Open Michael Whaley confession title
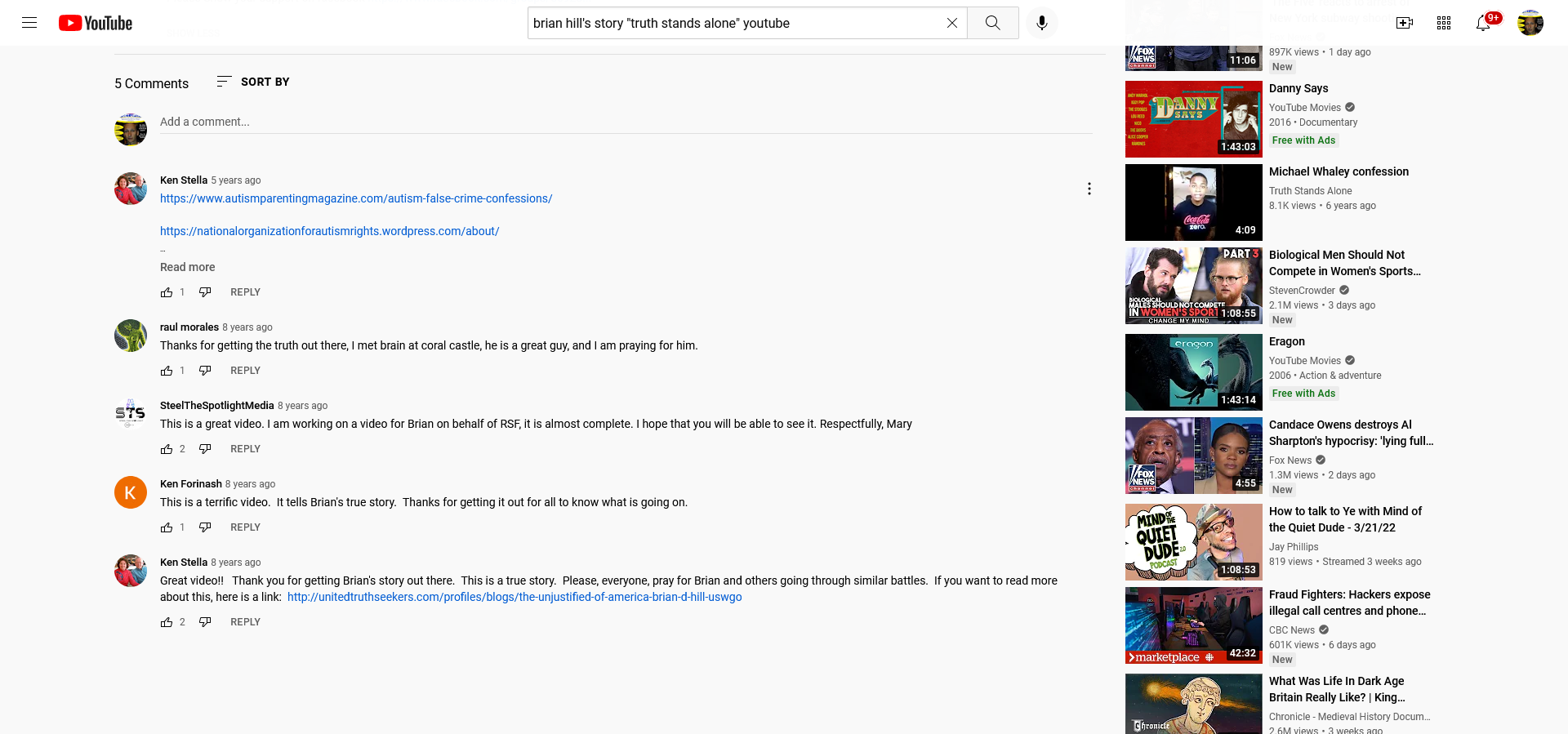This screenshot has width=1568, height=734. pyautogui.click(x=1339, y=171)
